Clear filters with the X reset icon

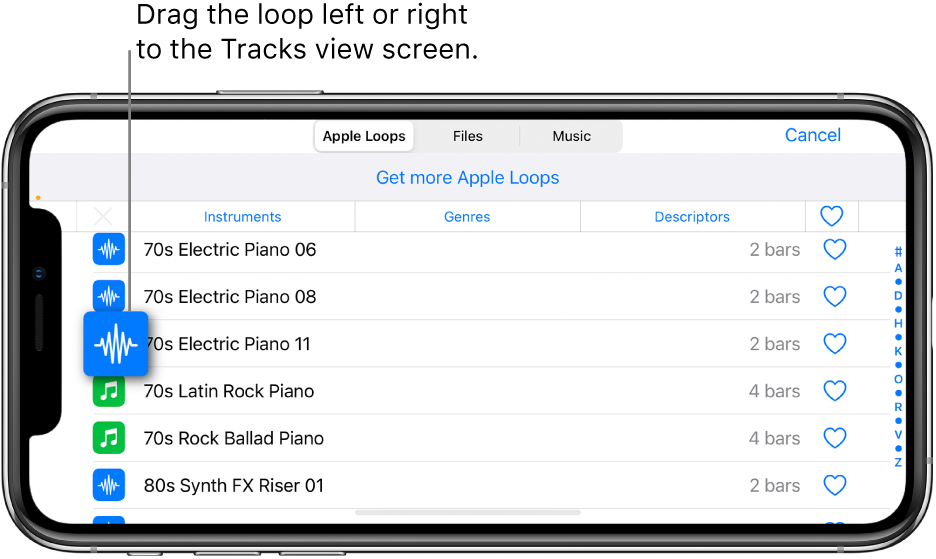pos(103,216)
